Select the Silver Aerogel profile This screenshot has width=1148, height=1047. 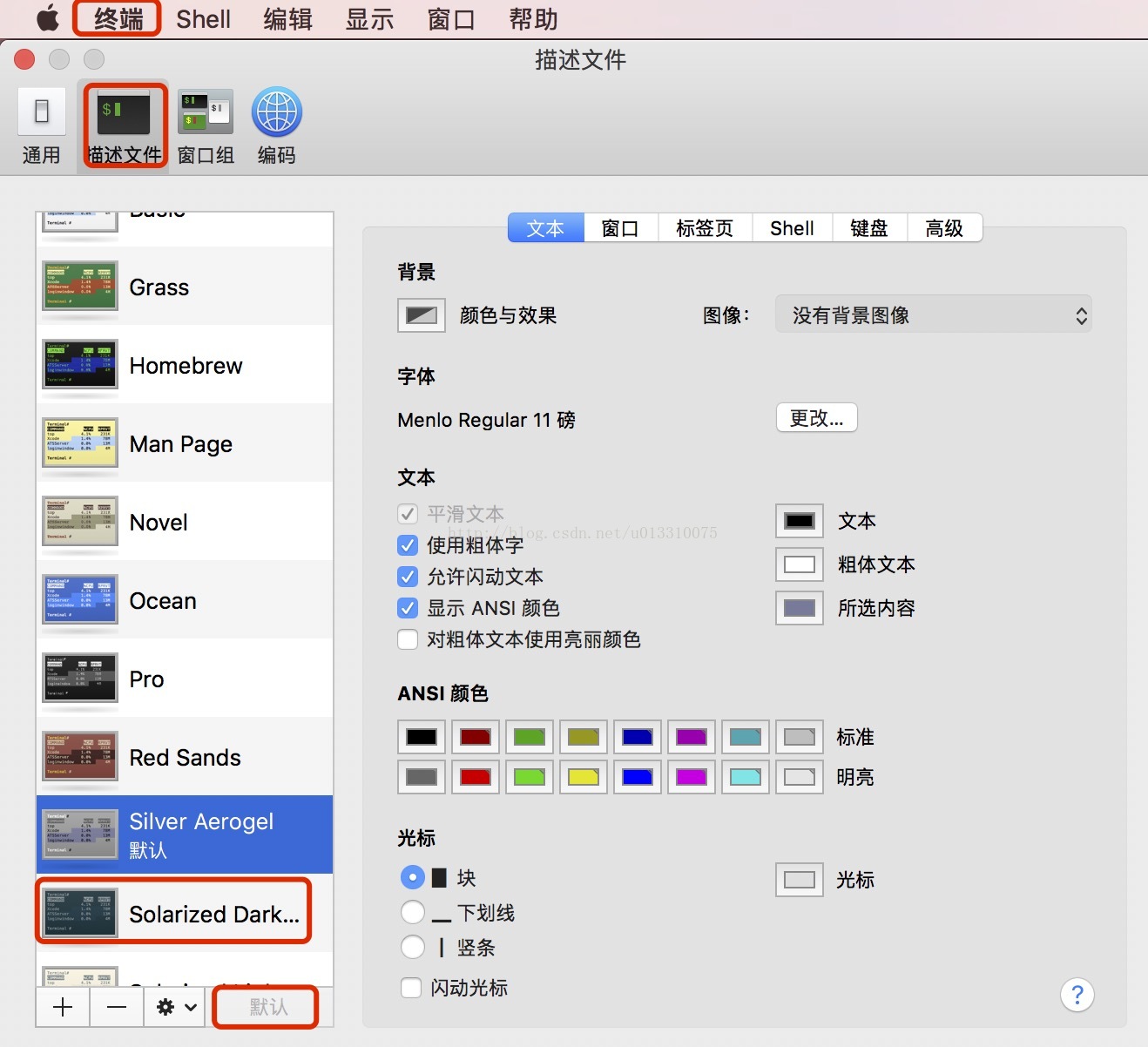tap(185, 834)
